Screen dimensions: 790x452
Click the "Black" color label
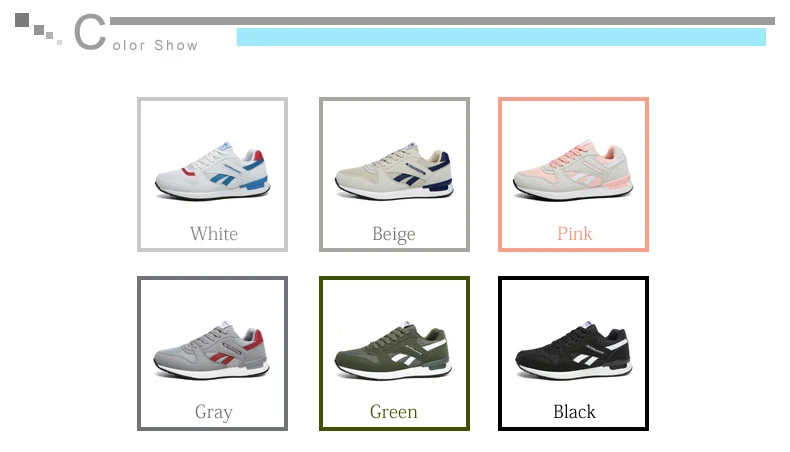(574, 412)
